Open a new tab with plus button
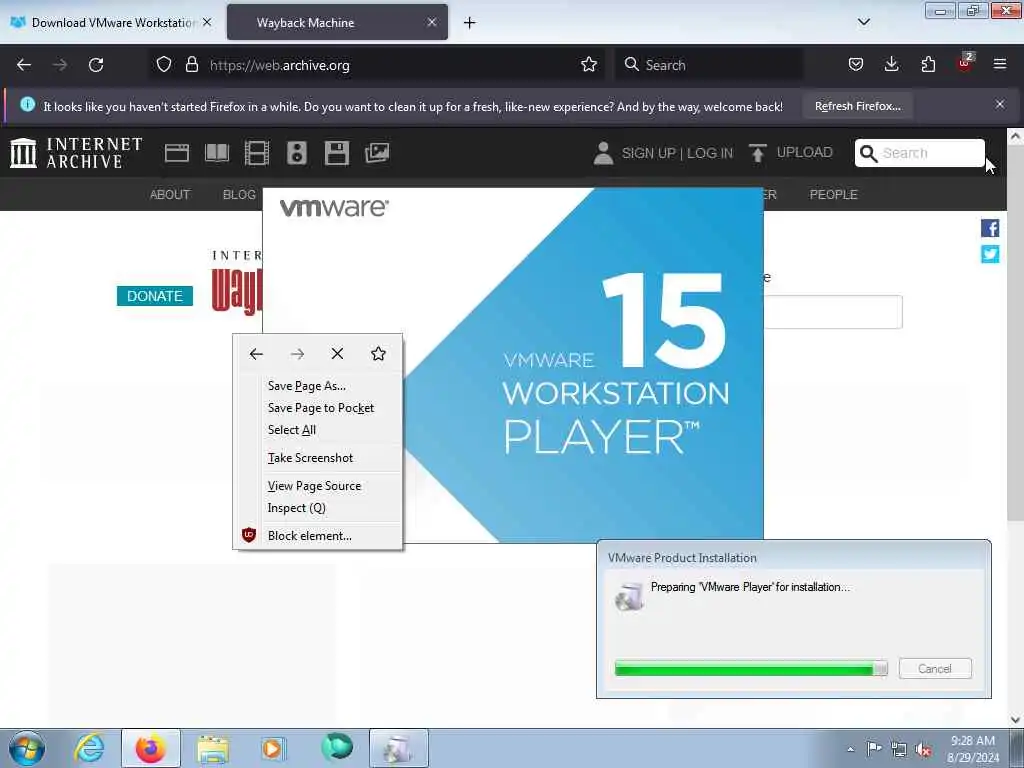 tap(470, 23)
